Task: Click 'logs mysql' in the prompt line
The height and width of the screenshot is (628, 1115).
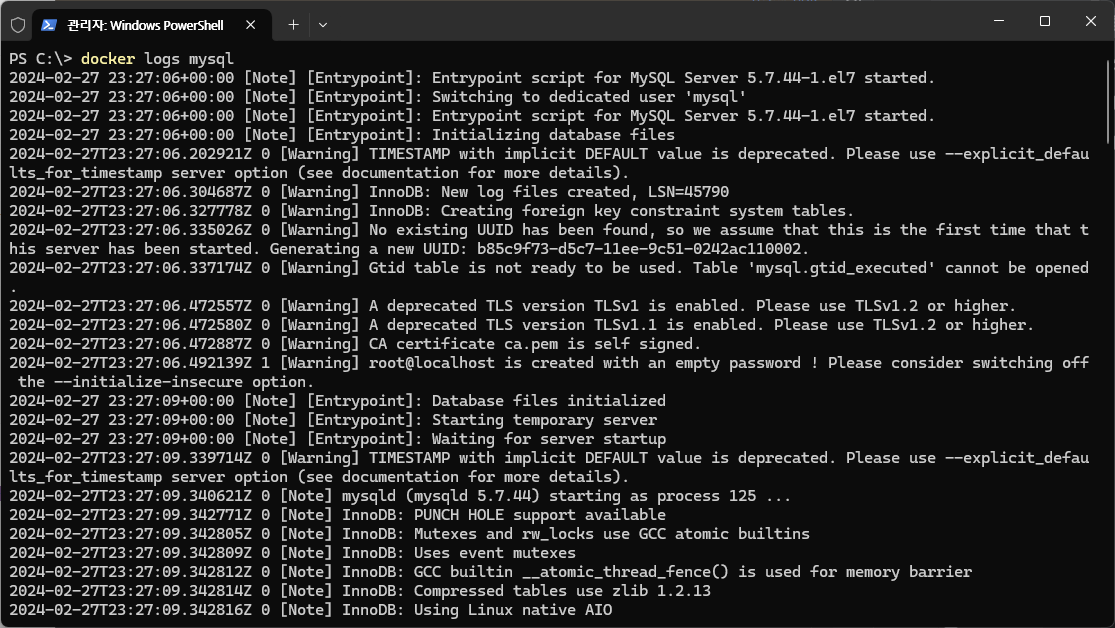Action: 188,58
